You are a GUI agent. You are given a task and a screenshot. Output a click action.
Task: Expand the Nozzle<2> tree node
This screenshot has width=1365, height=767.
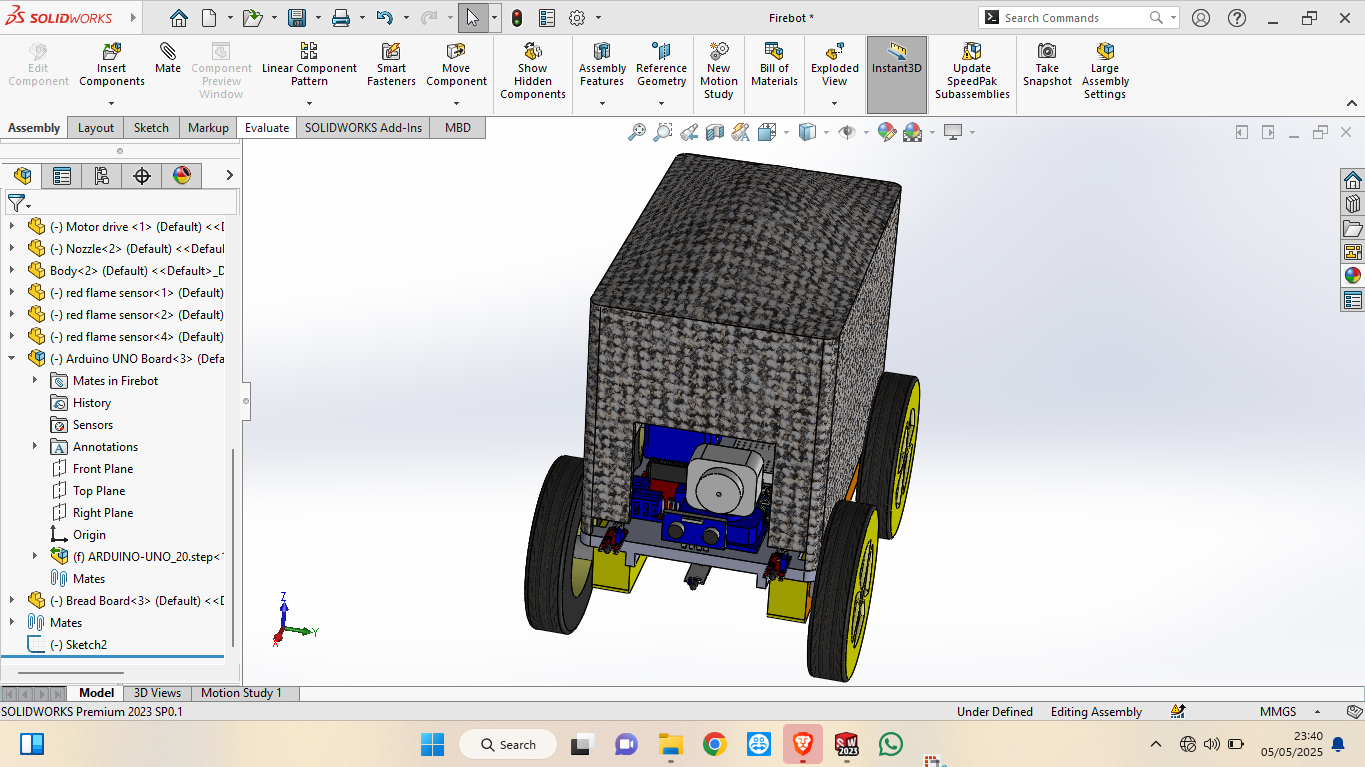(x=12, y=249)
